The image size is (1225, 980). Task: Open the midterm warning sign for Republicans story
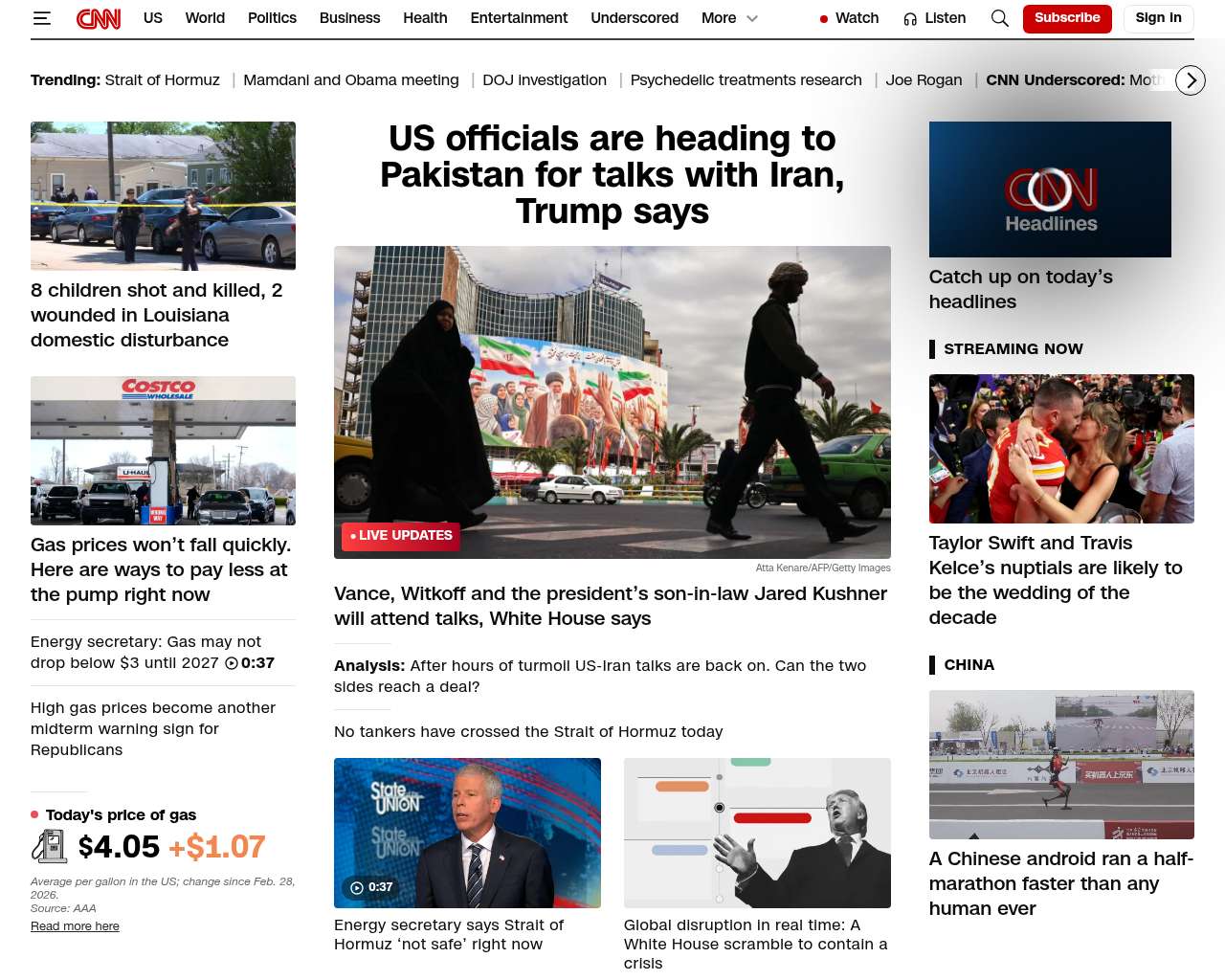[x=153, y=728]
